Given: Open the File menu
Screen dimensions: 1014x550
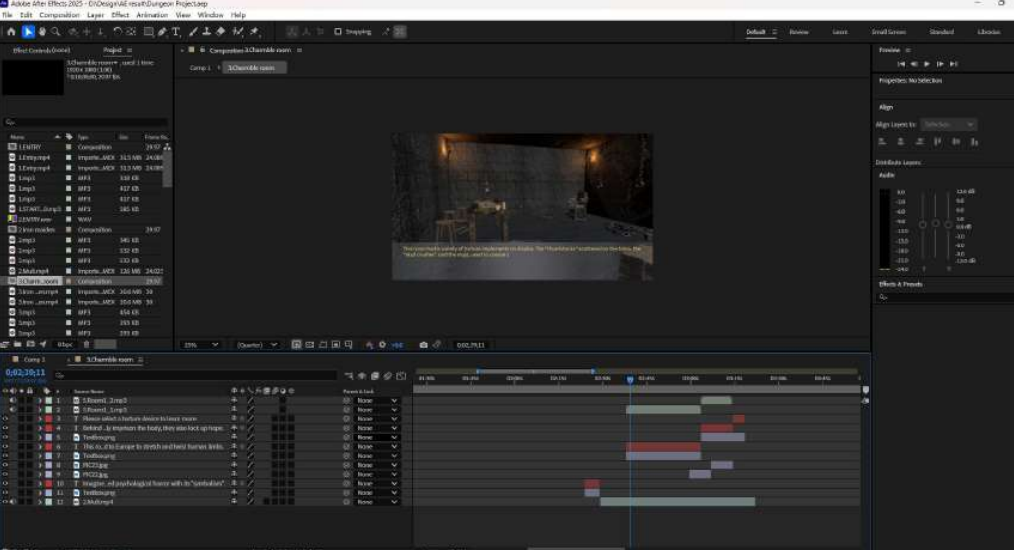Looking at the screenshot, I should (7, 14).
